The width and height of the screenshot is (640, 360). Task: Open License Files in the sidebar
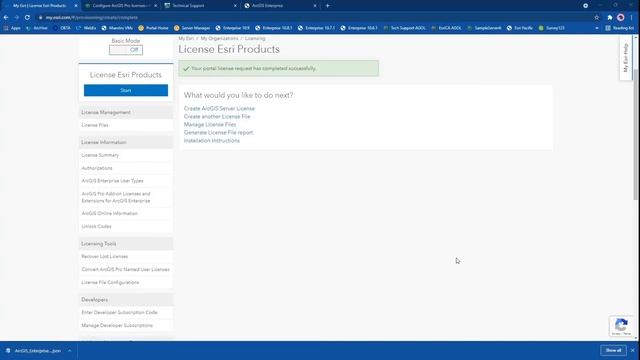pos(95,125)
